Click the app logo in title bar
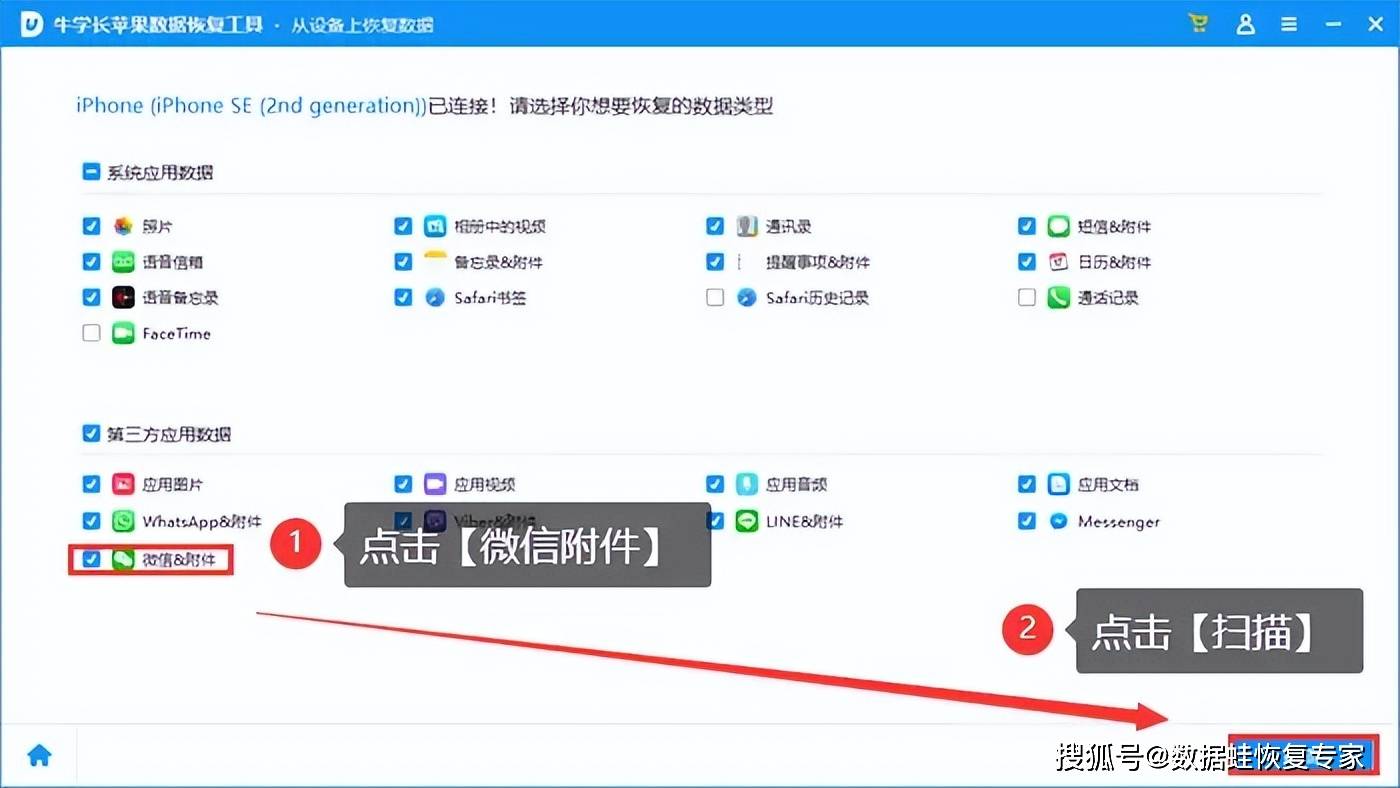Viewport: 1400px width, 788px height. 32,25
